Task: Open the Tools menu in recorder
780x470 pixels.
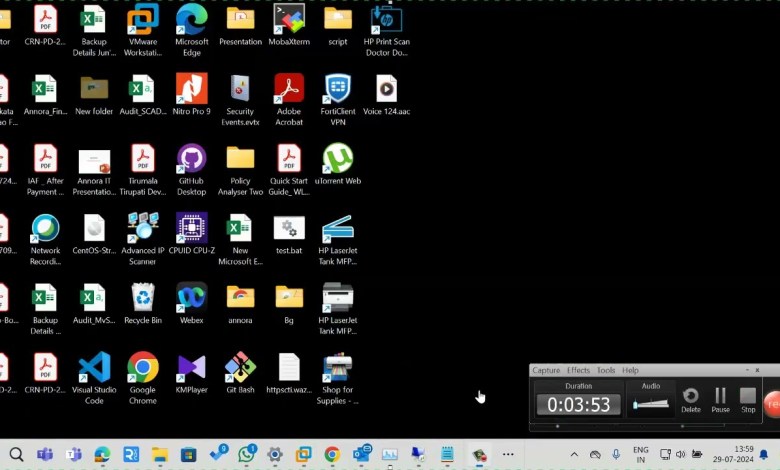Action: 606,370
